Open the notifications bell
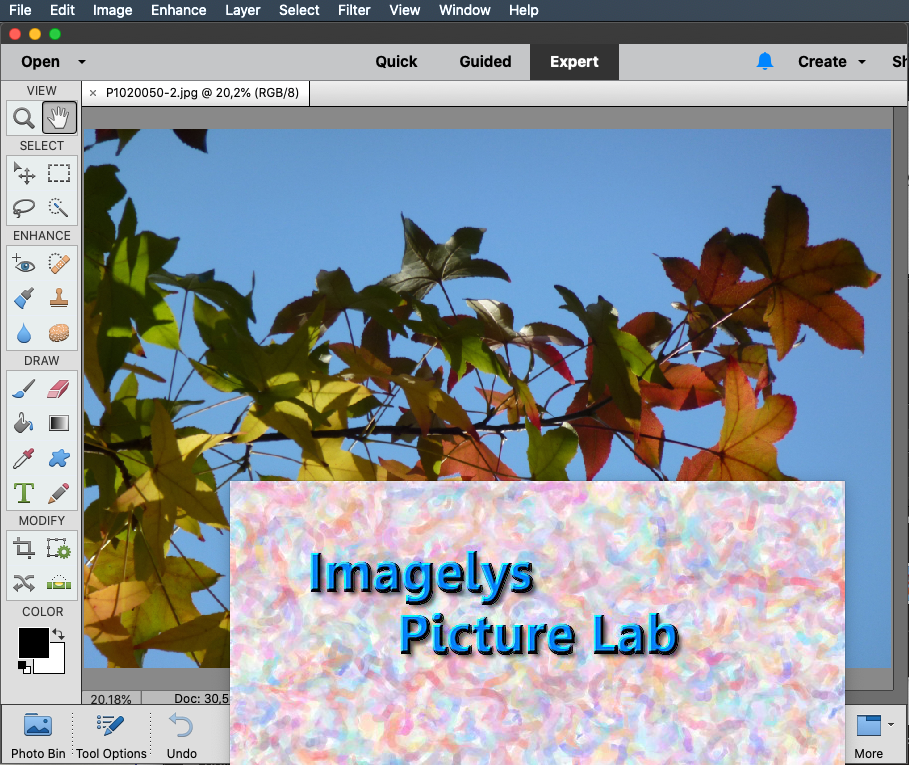 765,61
